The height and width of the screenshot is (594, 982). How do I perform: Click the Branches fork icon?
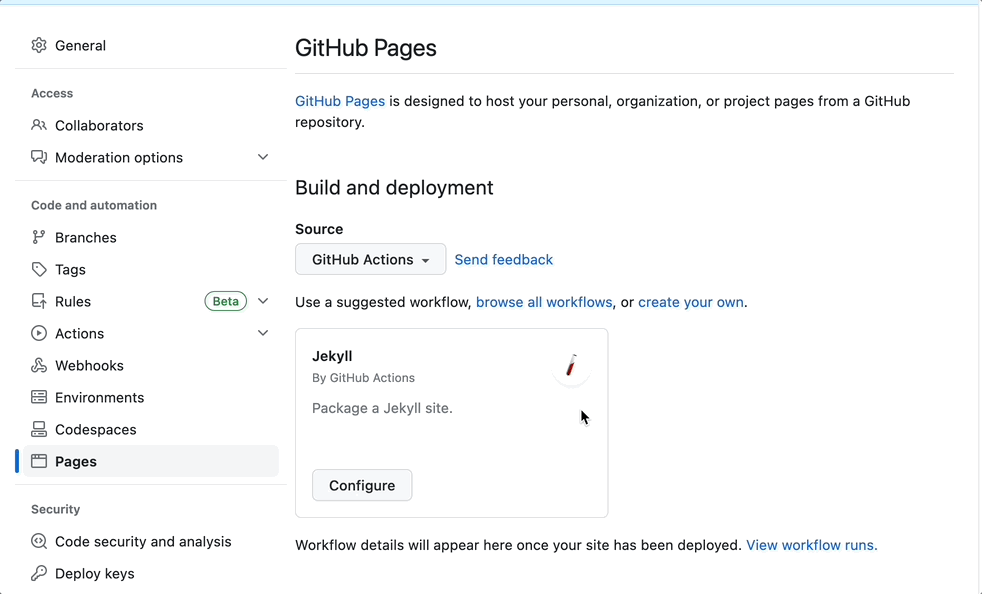(38, 237)
